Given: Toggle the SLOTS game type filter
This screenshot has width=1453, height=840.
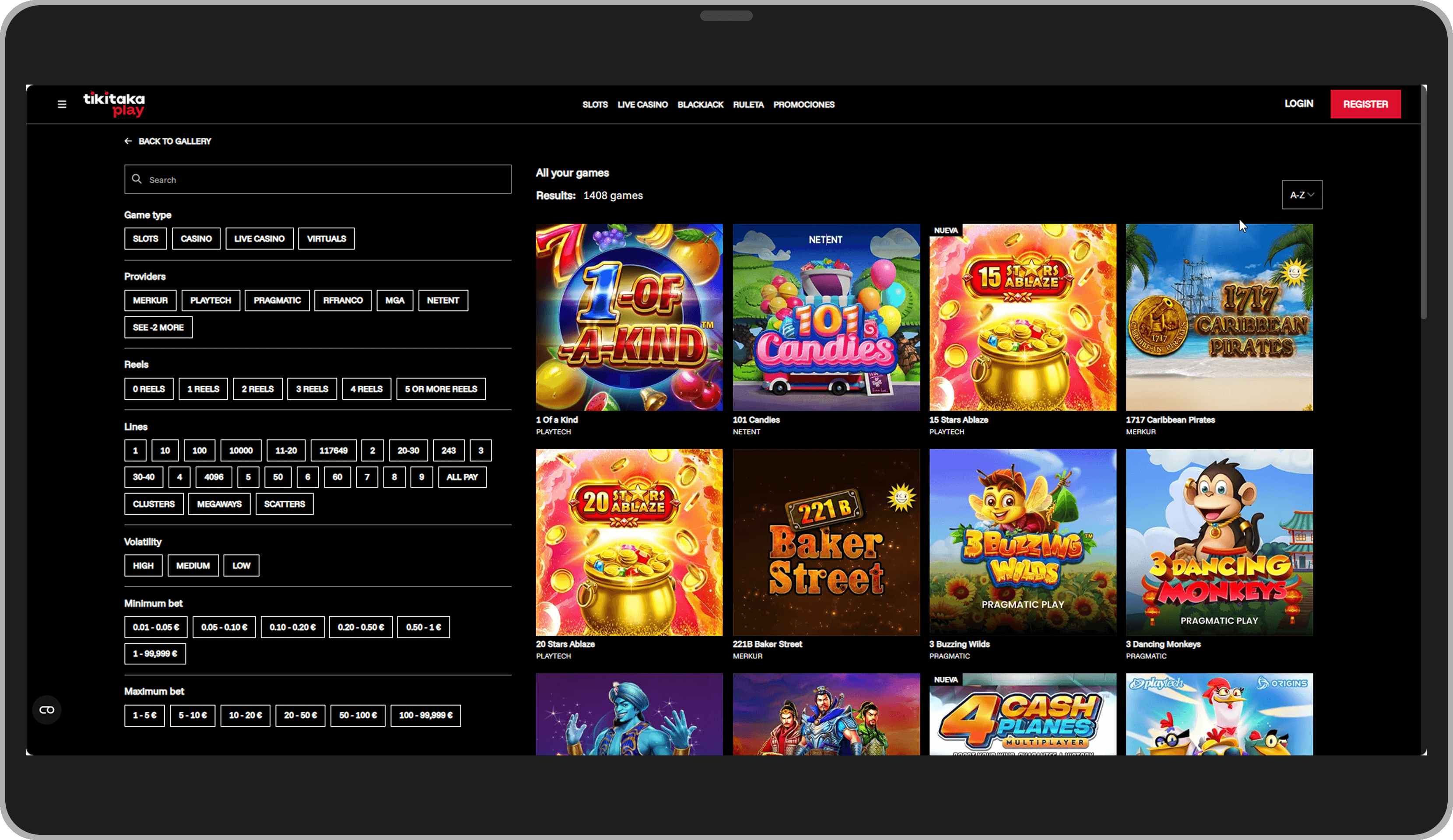Looking at the screenshot, I should point(145,239).
